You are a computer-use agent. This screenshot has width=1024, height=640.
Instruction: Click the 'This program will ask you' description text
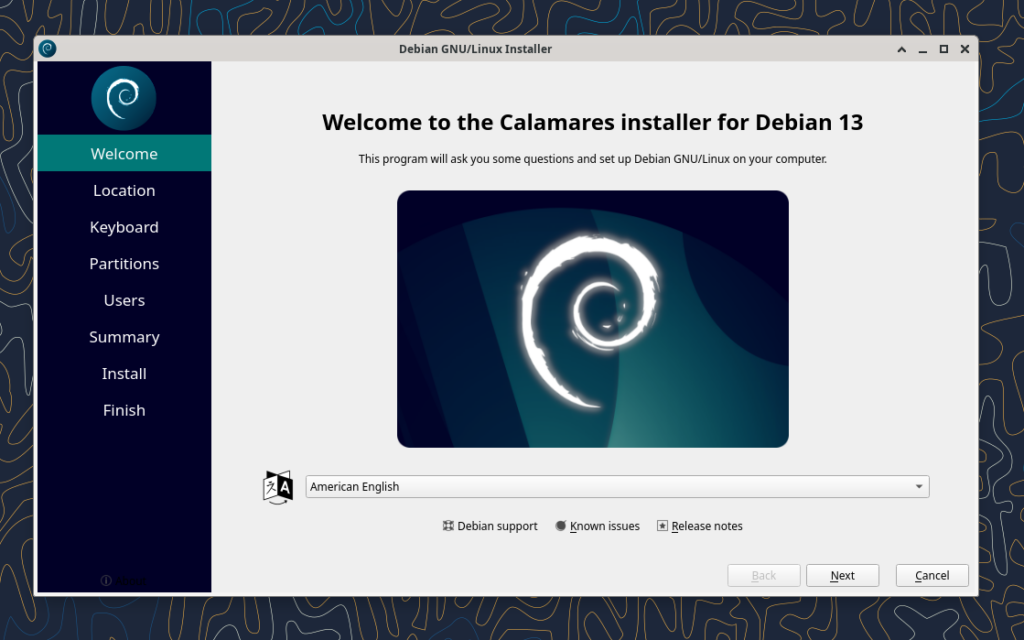click(x=592, y=159)
